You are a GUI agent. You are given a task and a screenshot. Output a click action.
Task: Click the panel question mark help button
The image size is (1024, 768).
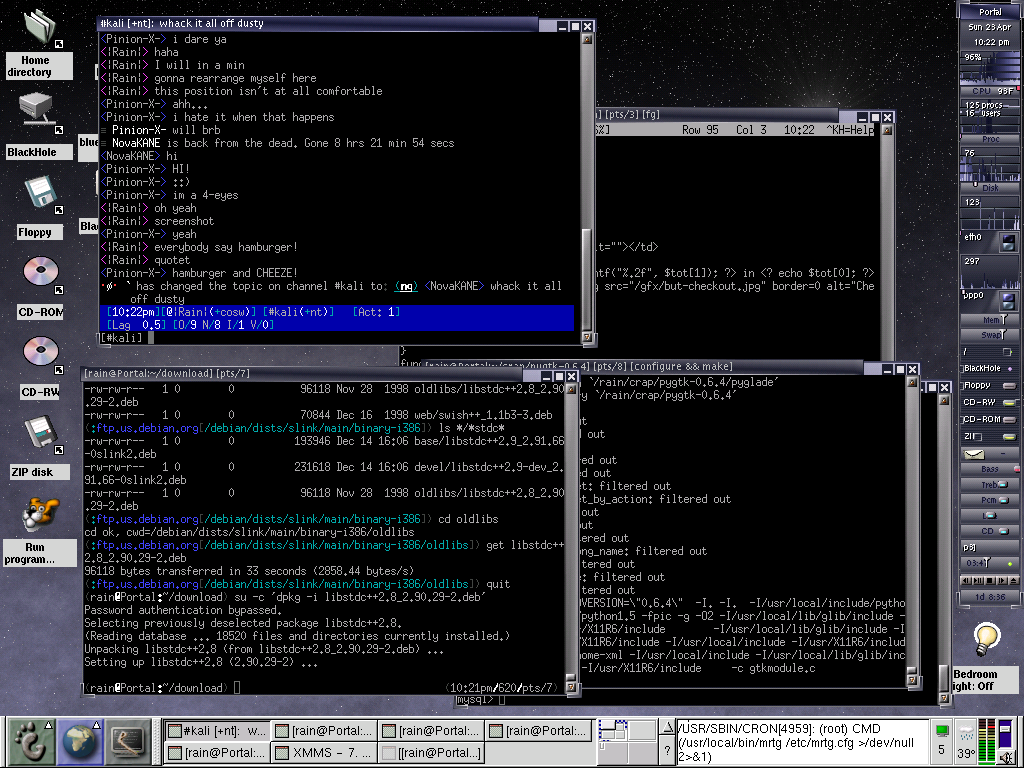click(667, 752)
